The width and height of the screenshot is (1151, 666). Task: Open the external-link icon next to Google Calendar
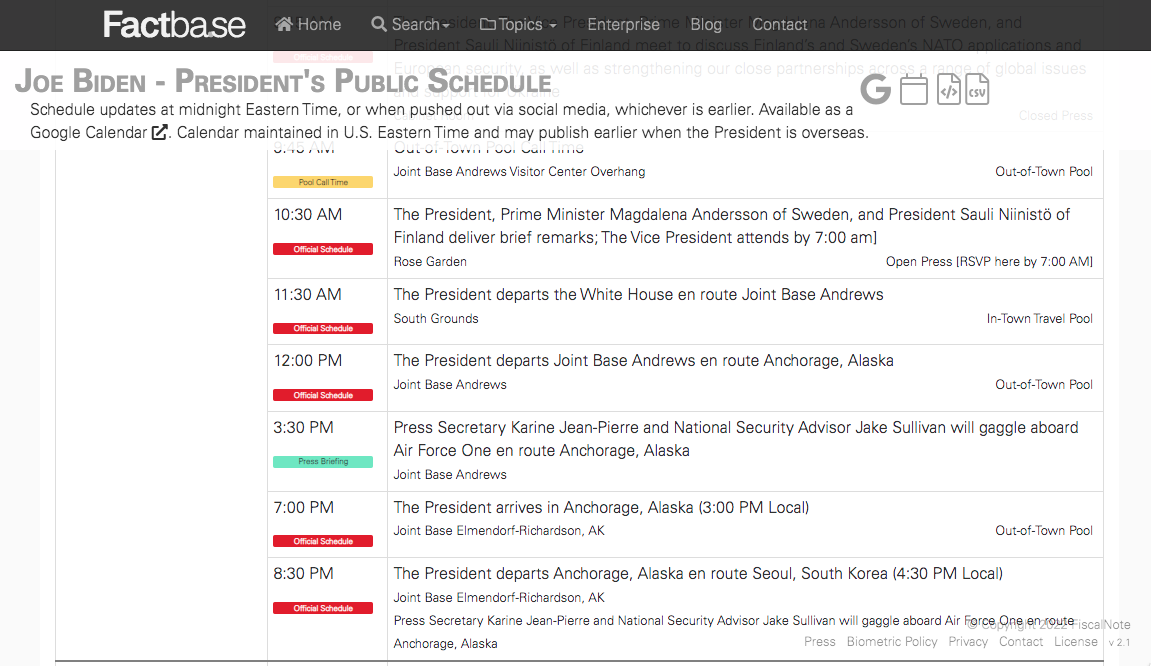point(159,132)
